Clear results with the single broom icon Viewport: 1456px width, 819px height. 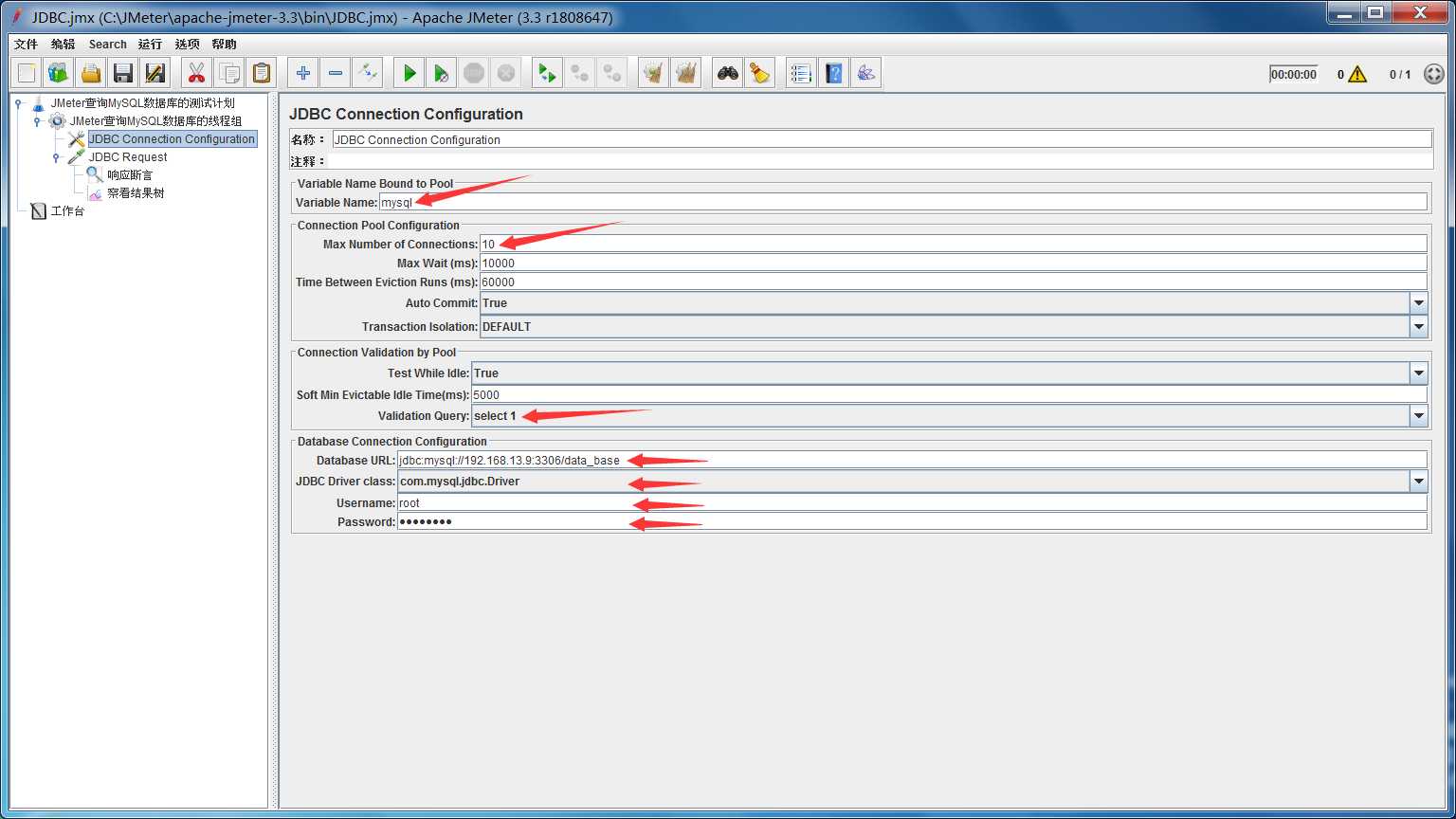pyautogui.click(x=653, y=73)
